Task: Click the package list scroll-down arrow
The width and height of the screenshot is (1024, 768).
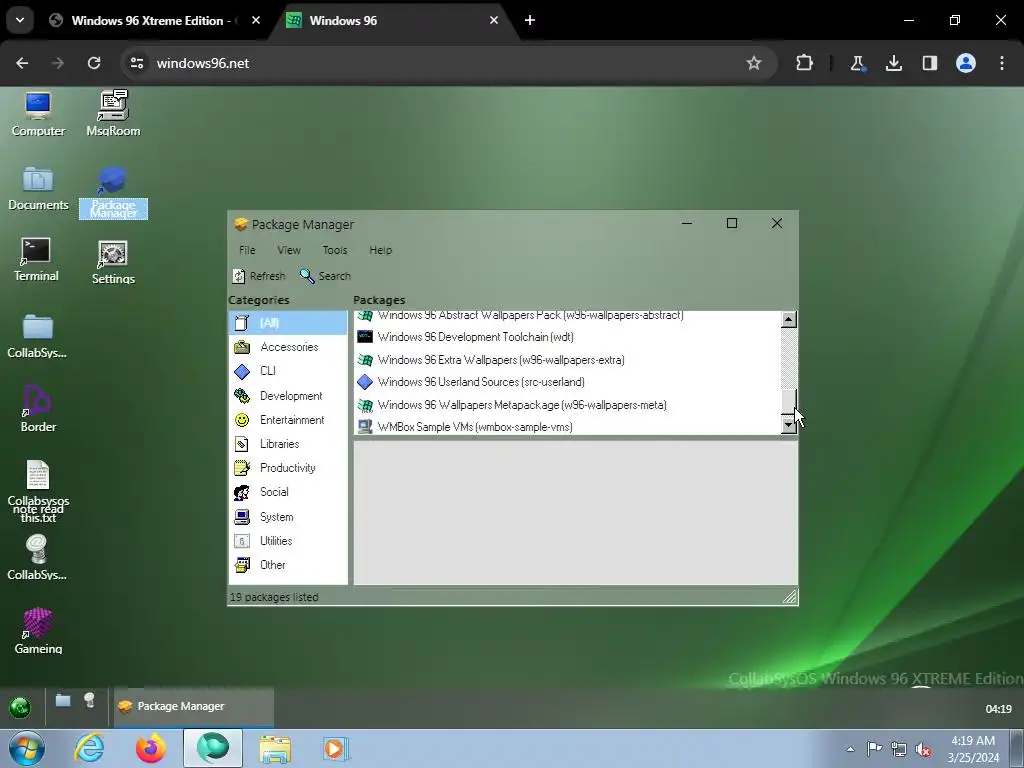Action: [789, 425]
